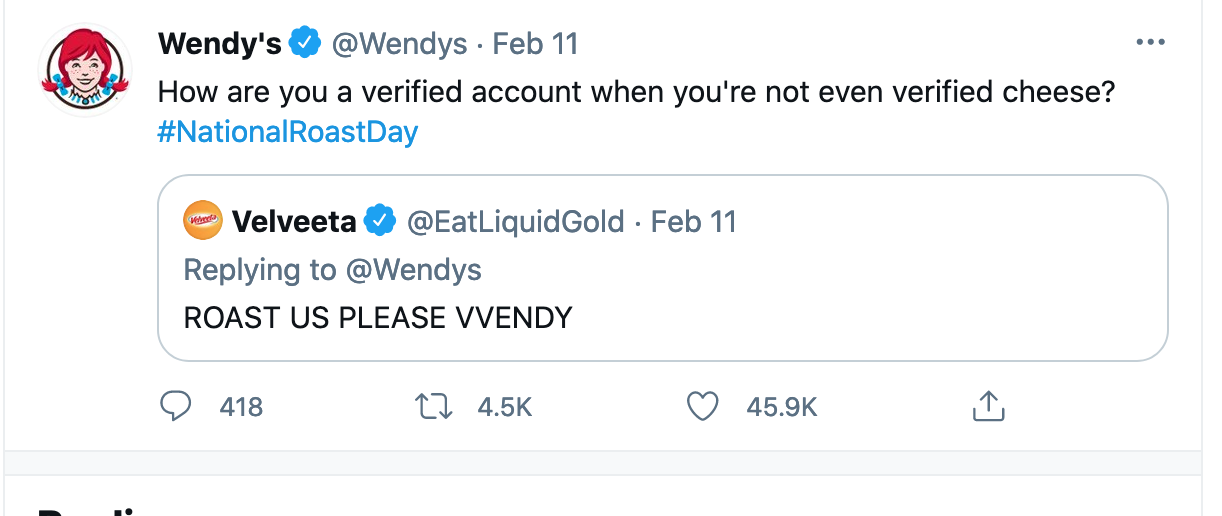Select the Velveeta display name
Screen dimensions: 1222x516
[293, 221]
